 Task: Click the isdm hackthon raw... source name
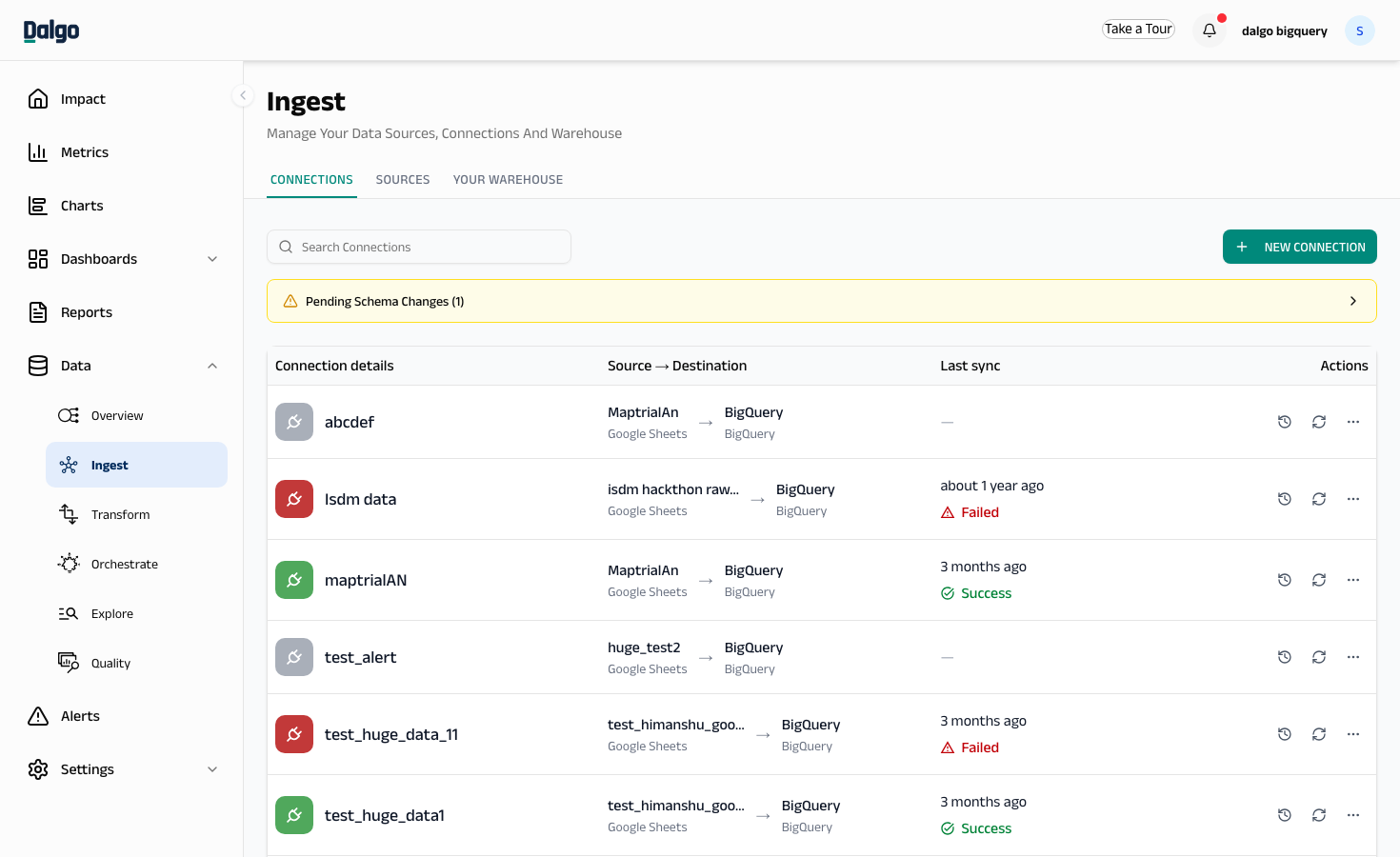pos(673,489)
